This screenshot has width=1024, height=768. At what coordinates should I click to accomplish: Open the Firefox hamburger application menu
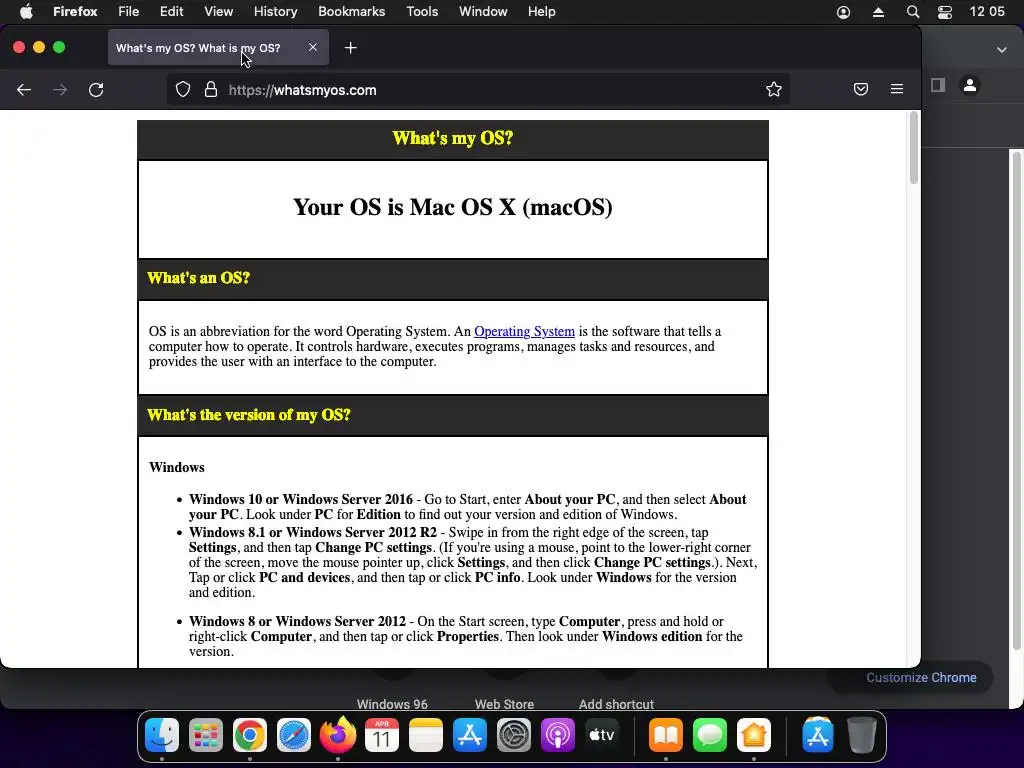[x=897, y=89]
